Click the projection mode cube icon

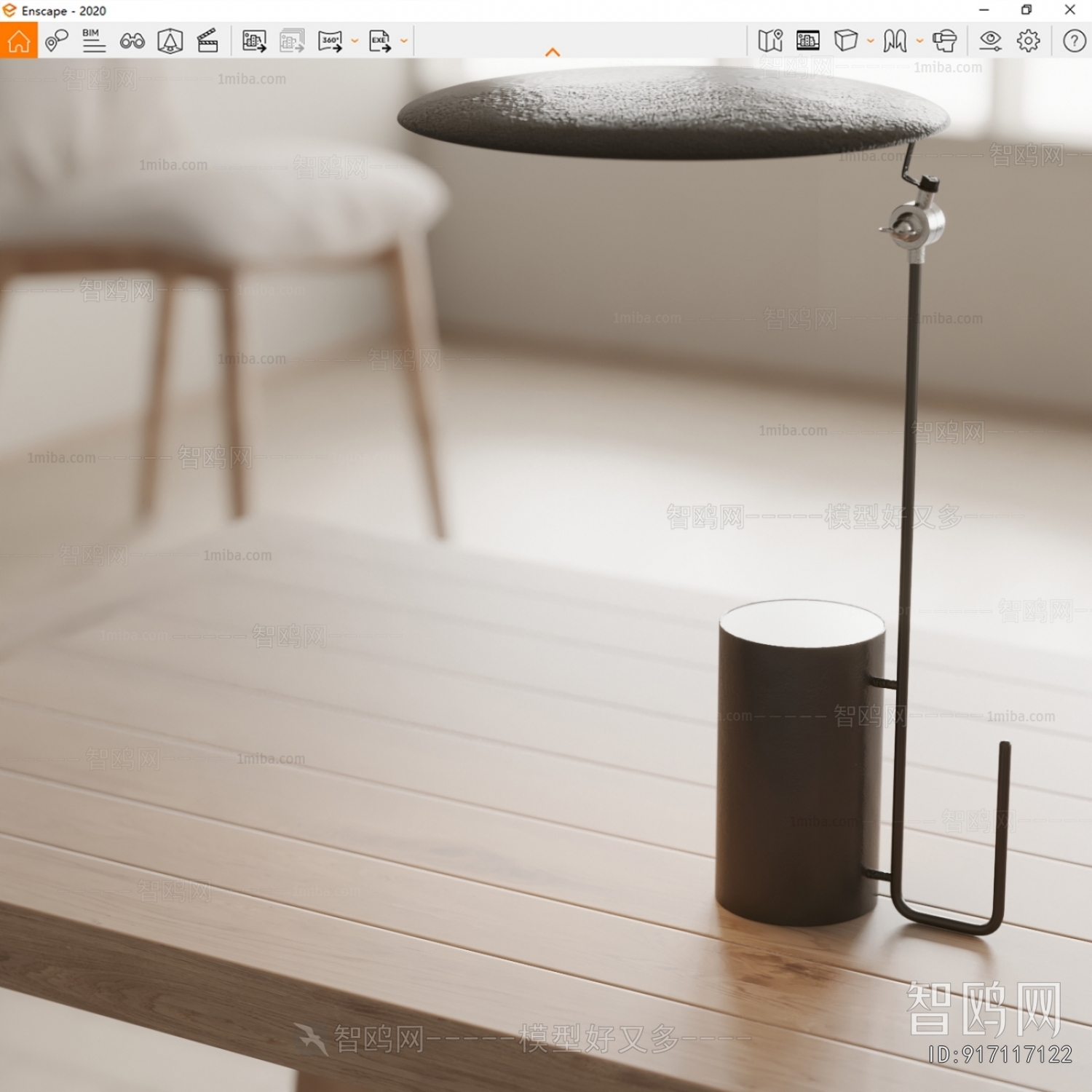pyautogui.click(x=846, y=41)
